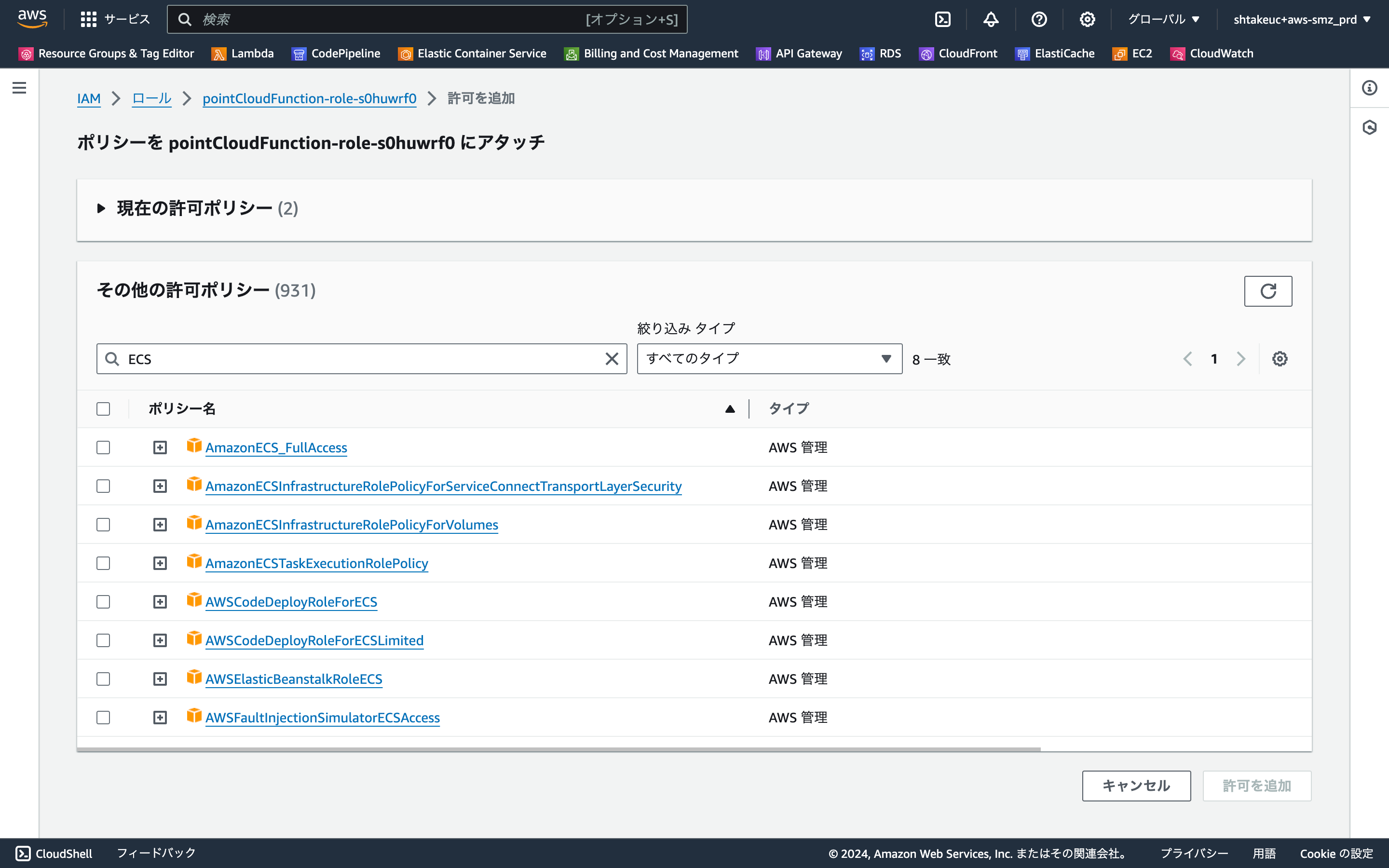This screenshot has width=1389, height=868.
Task: Click the AWS logo home icon
Action: 32,19
